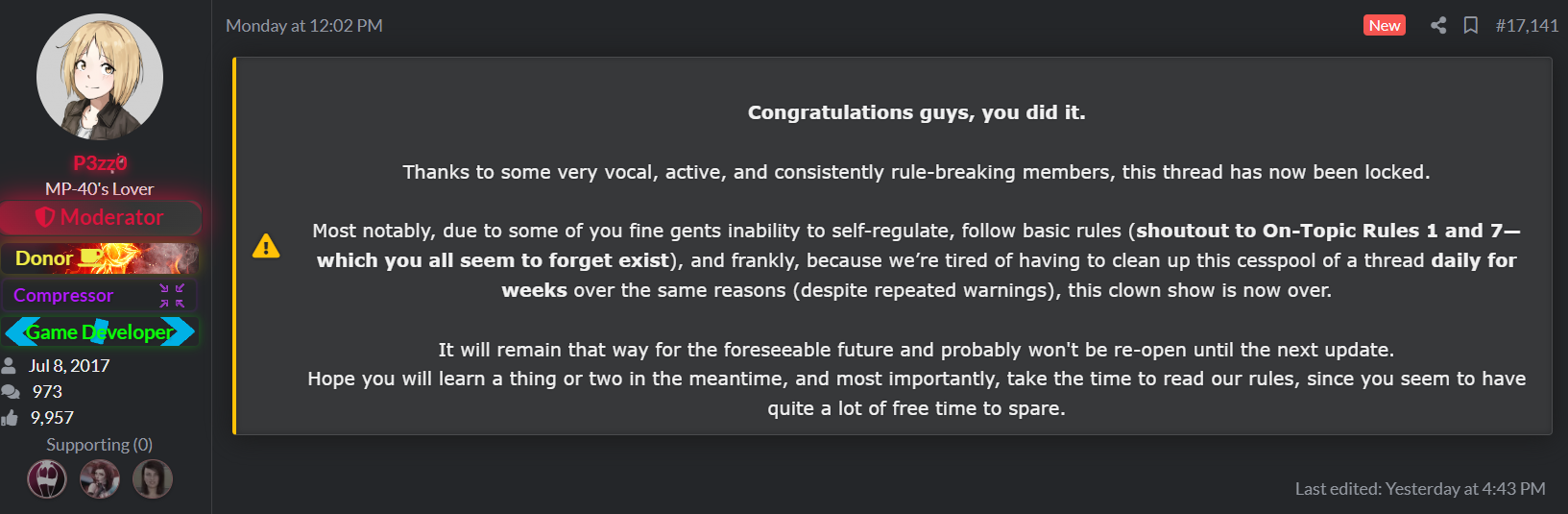1568x514 pixels.
Task: Open post permalink #17,141
Action: pyautogui.click(x=1527, y=26)
